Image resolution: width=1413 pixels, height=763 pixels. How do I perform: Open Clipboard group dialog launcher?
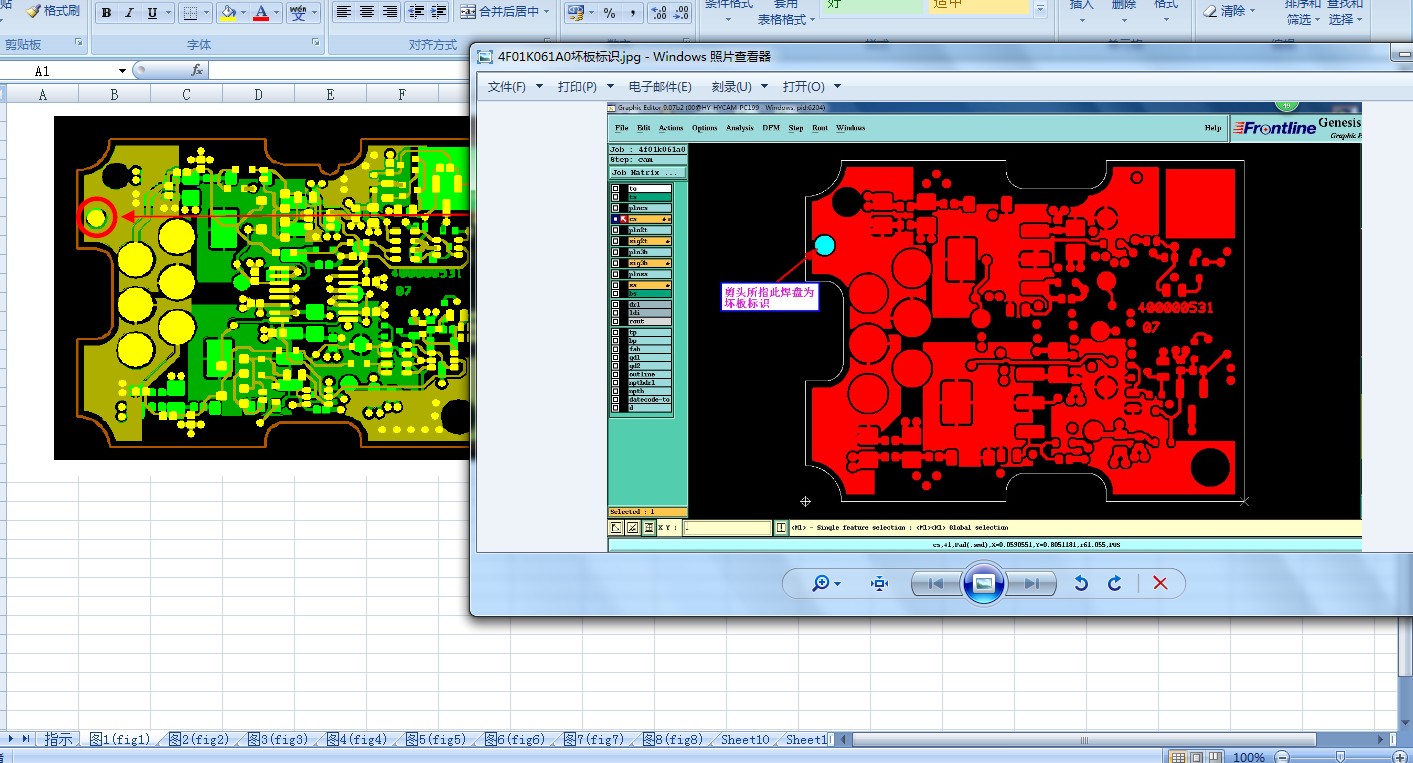(x=79, y=43)
